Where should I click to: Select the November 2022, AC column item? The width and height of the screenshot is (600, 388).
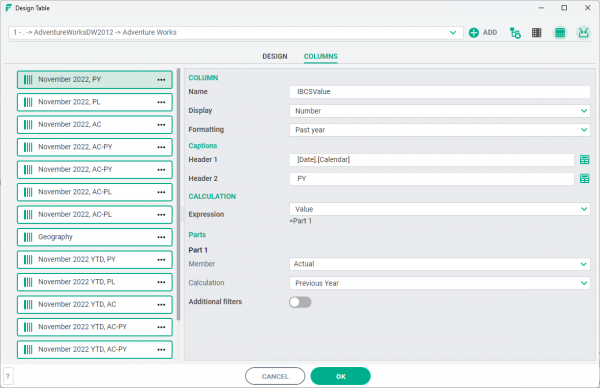[x=95, y=125]
